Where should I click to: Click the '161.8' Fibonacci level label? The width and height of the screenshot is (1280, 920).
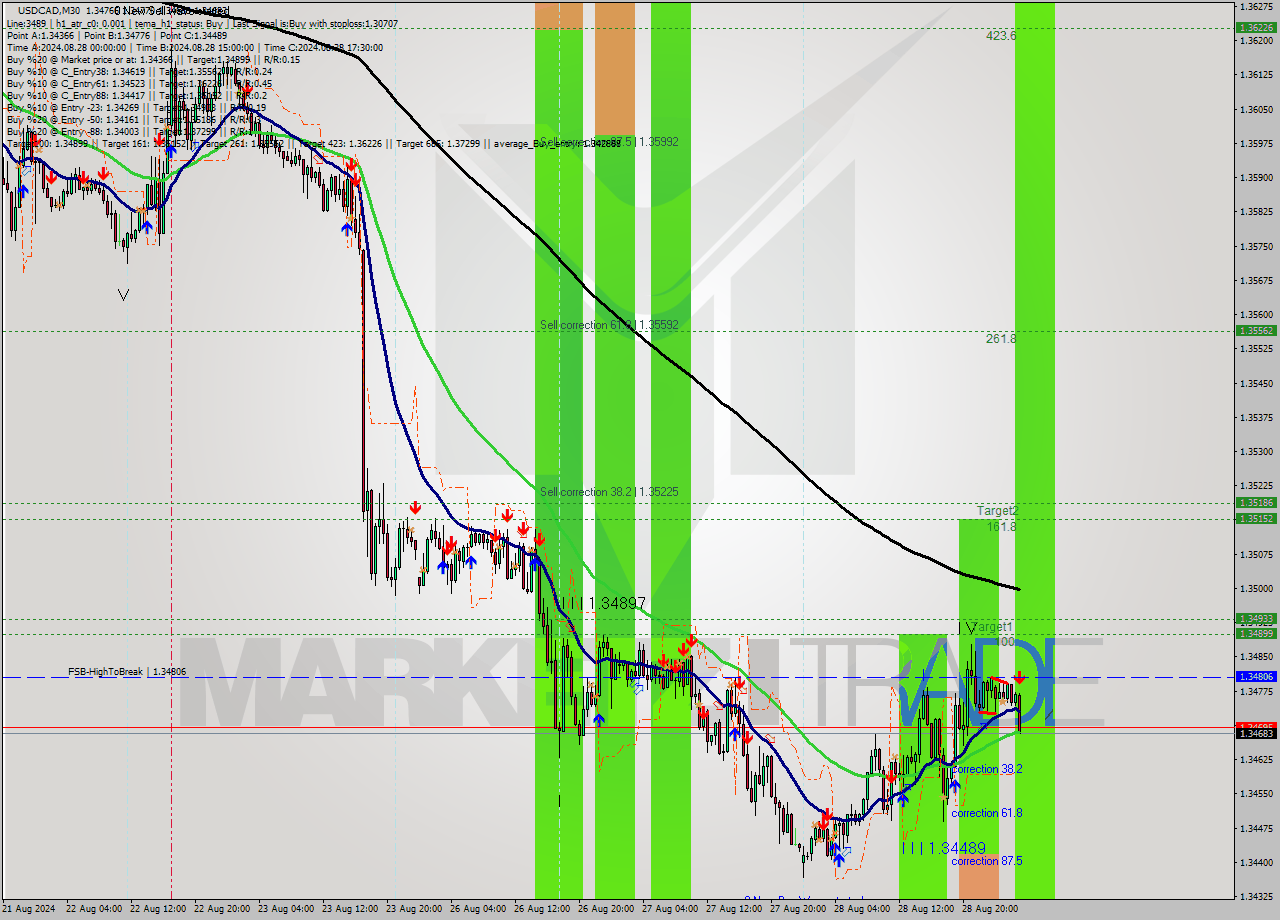click(1001, 526)
